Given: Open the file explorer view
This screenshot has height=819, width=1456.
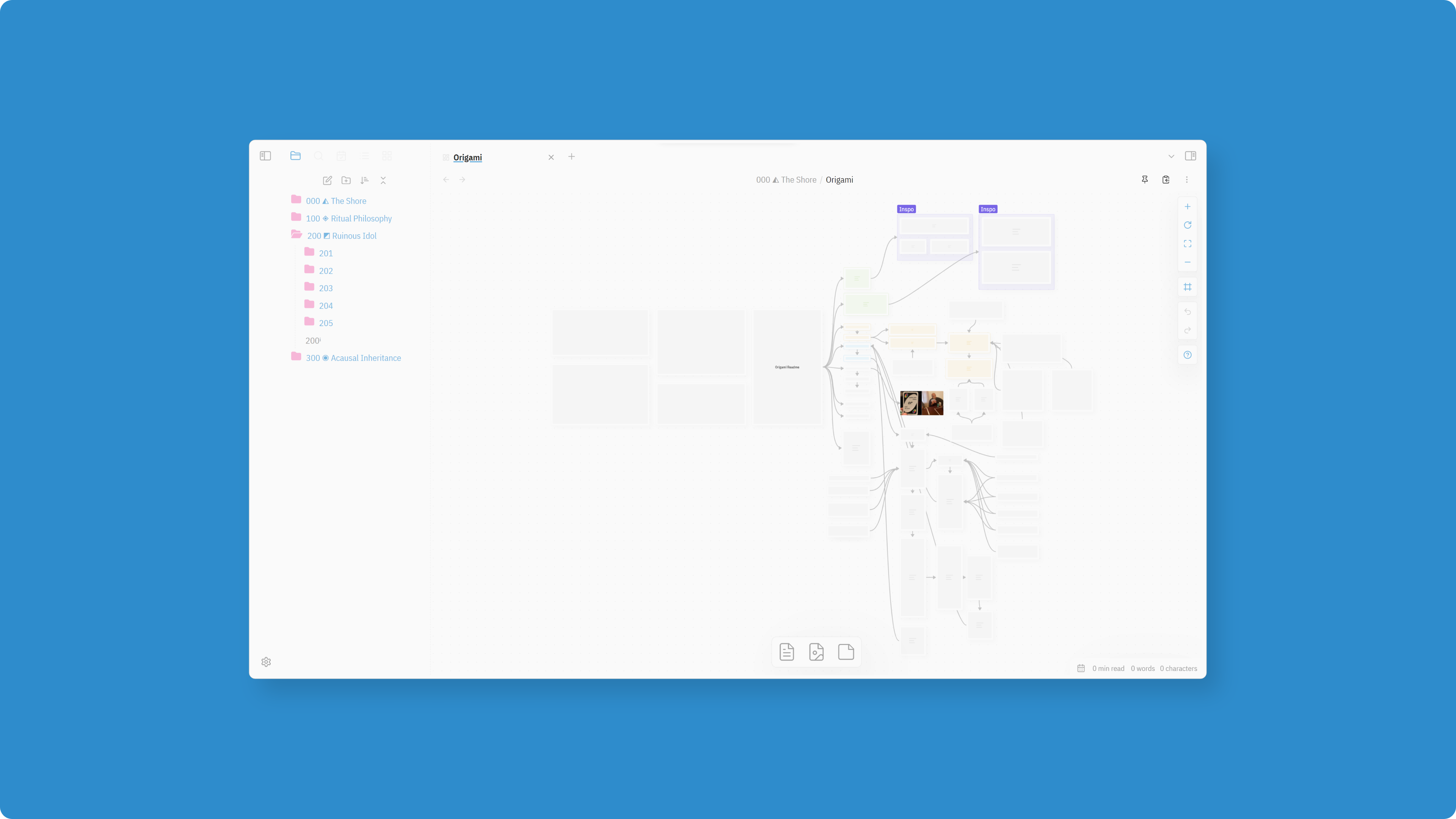Looking at the screenshot, I should coord(295,156).
